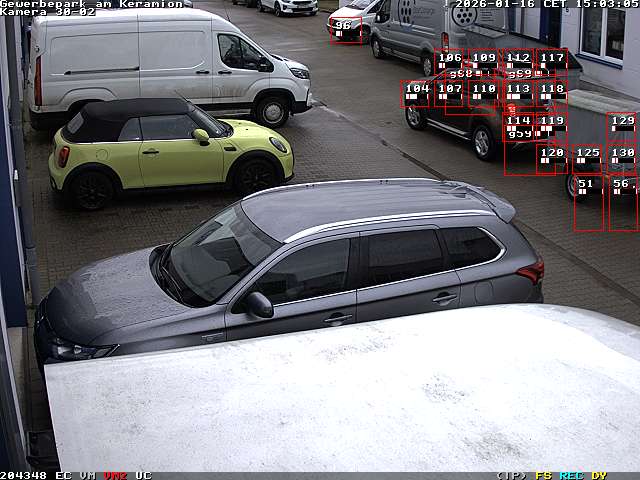Image resolution: width=640 pixels, height=480 pixels.
Task: Click the Gewerbepark am Keramion camera title
Action: 92,4
